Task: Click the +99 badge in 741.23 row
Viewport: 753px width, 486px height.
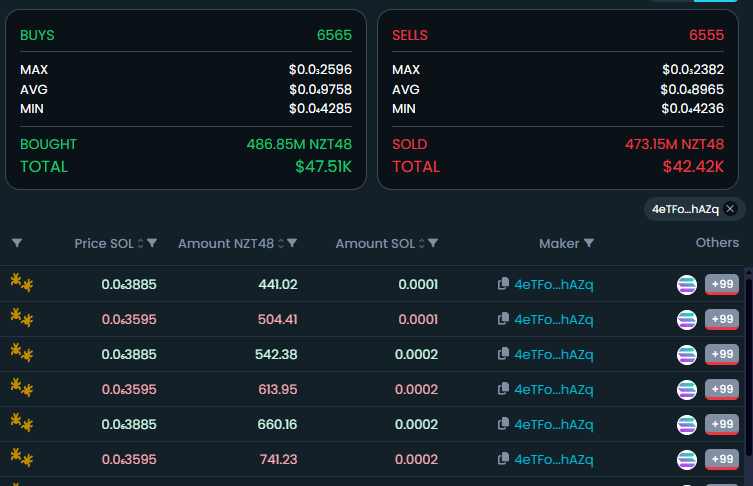Action: pos(722,460)
